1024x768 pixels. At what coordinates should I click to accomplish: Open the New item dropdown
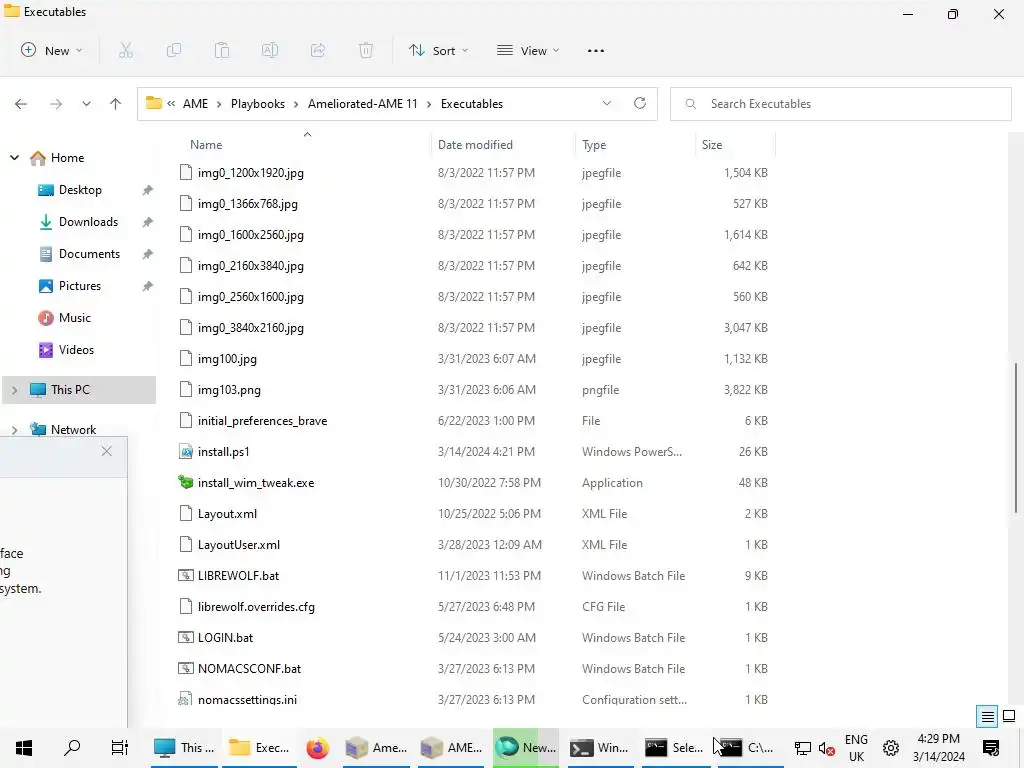click(x=52, y=50)
